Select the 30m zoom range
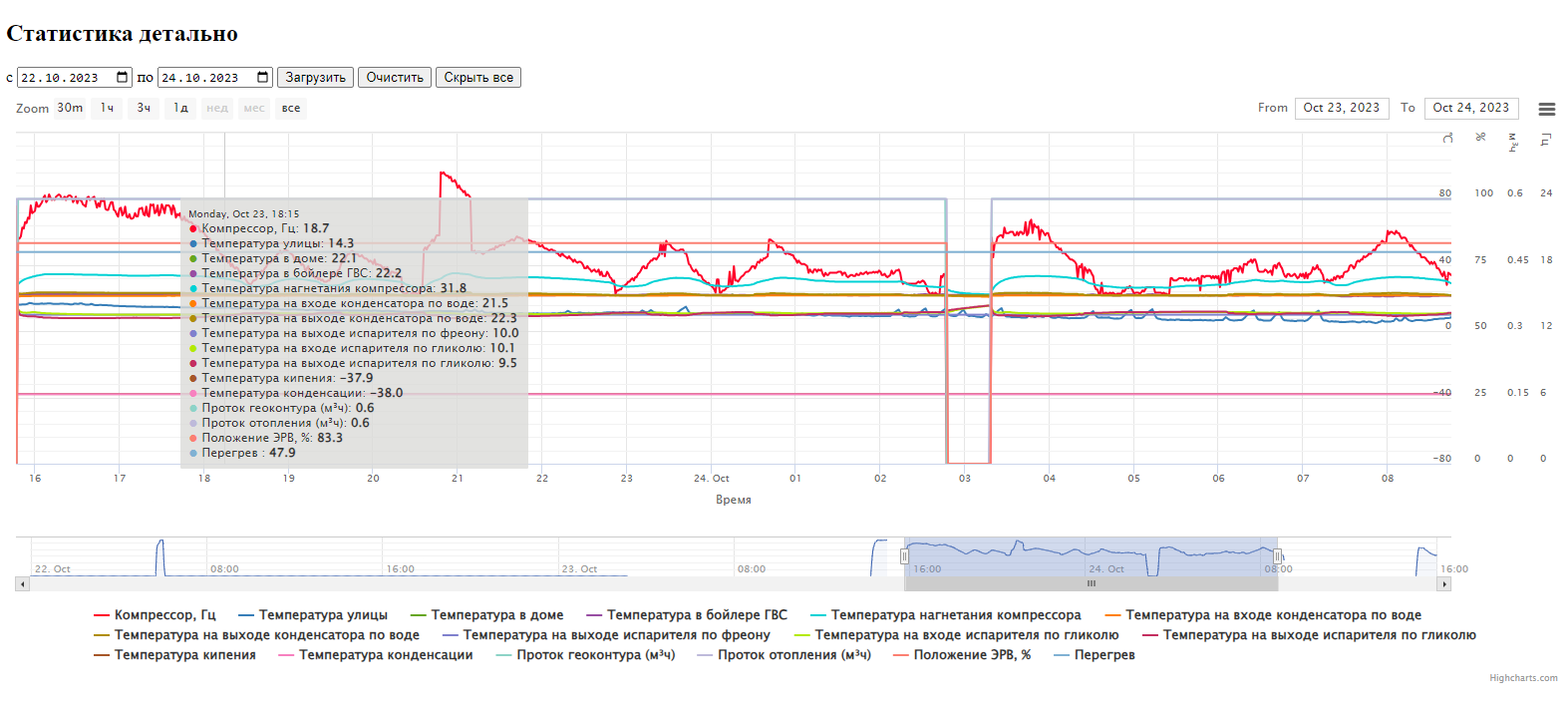The width and height of the screenshot is (1568, 713). pos(70,108)
